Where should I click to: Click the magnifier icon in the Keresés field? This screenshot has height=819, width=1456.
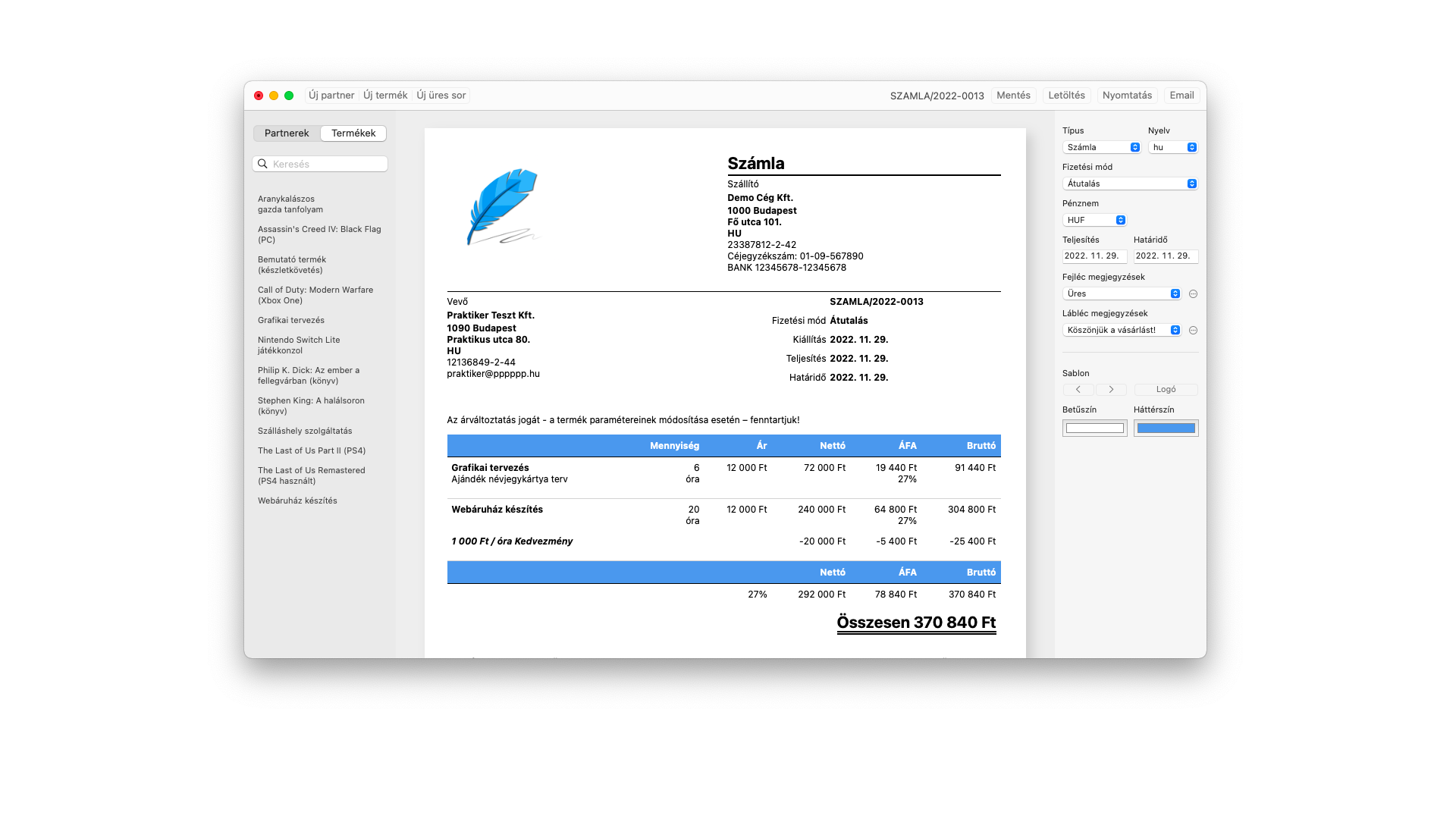(263, 163)
